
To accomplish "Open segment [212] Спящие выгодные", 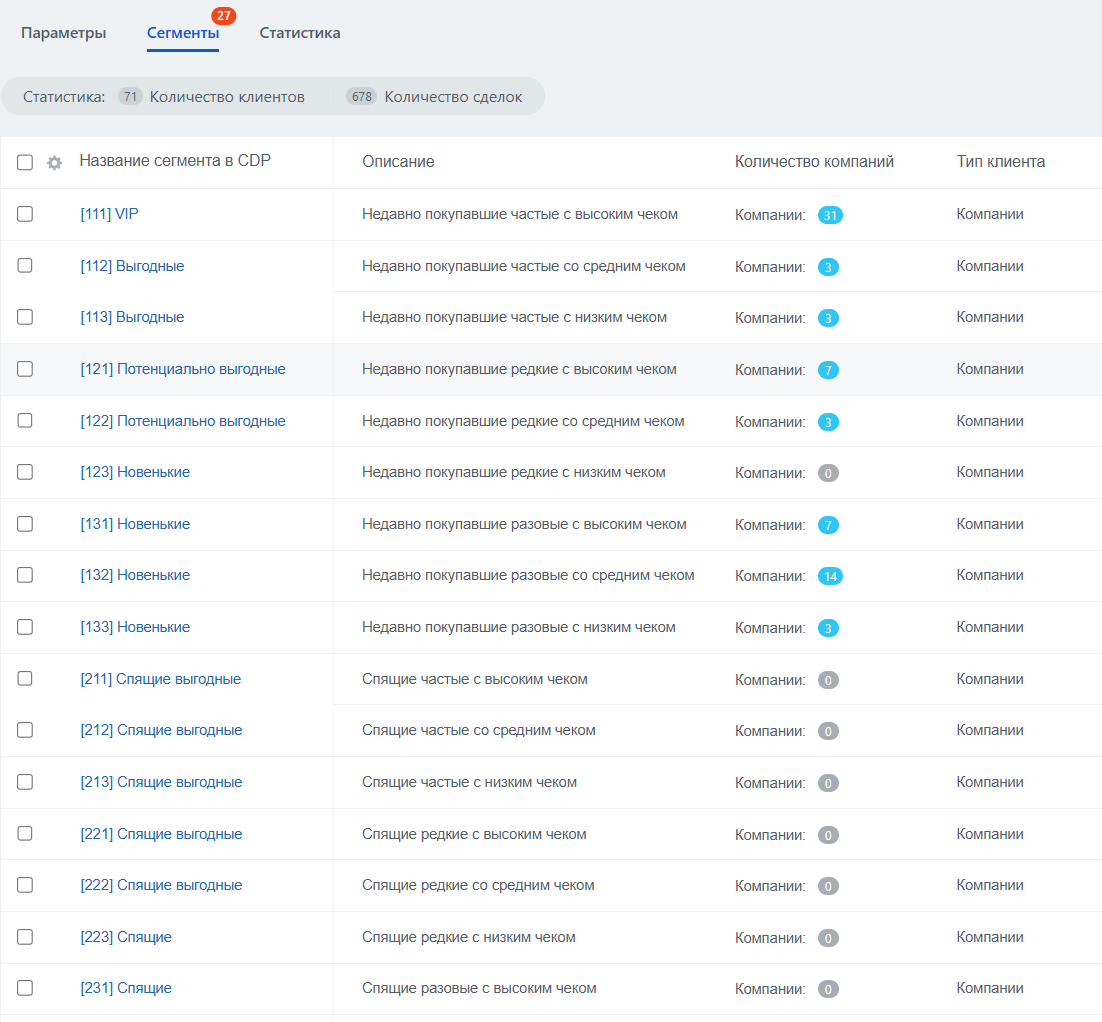I will (161, 730).
